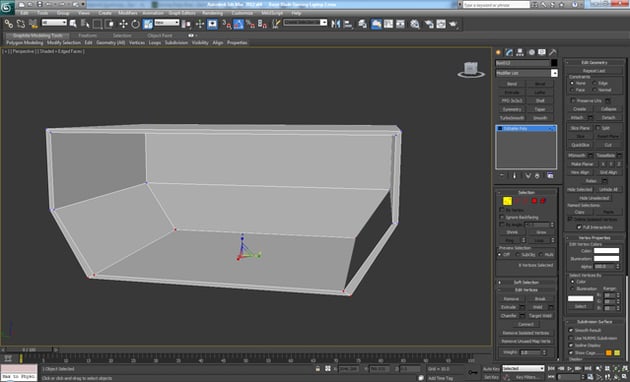Click the Render Production teapot icon
Image resolution: width=630 pixels, height=382 pixels.
[x=454, y=24]
